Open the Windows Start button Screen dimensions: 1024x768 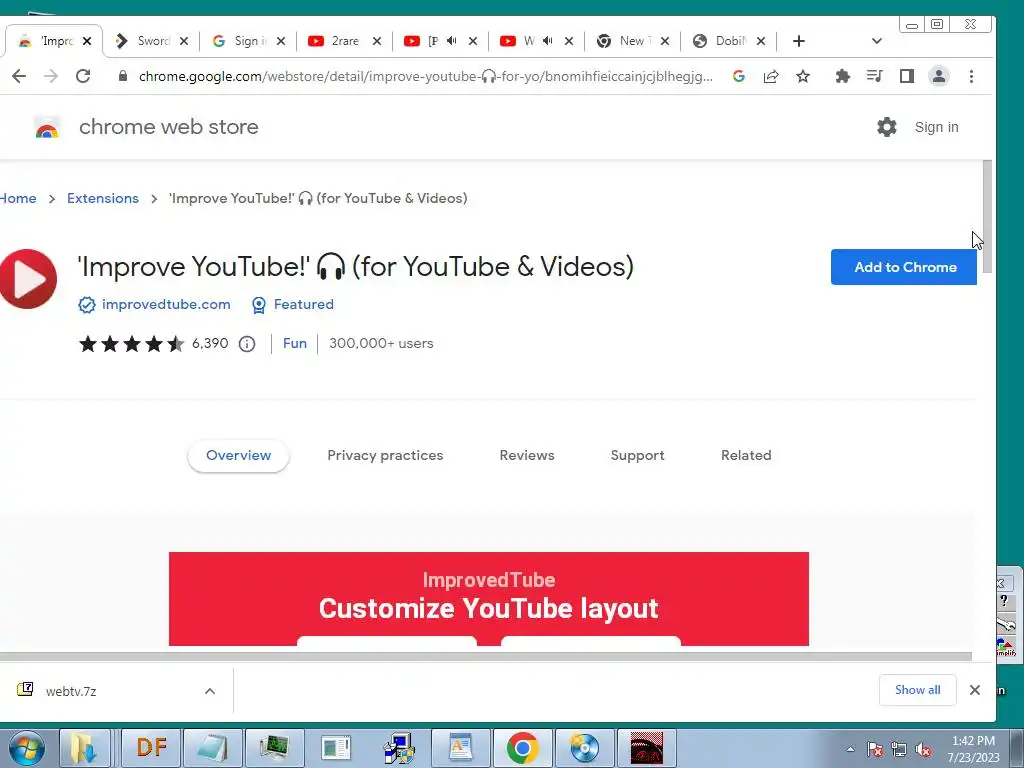coord(27,748)
